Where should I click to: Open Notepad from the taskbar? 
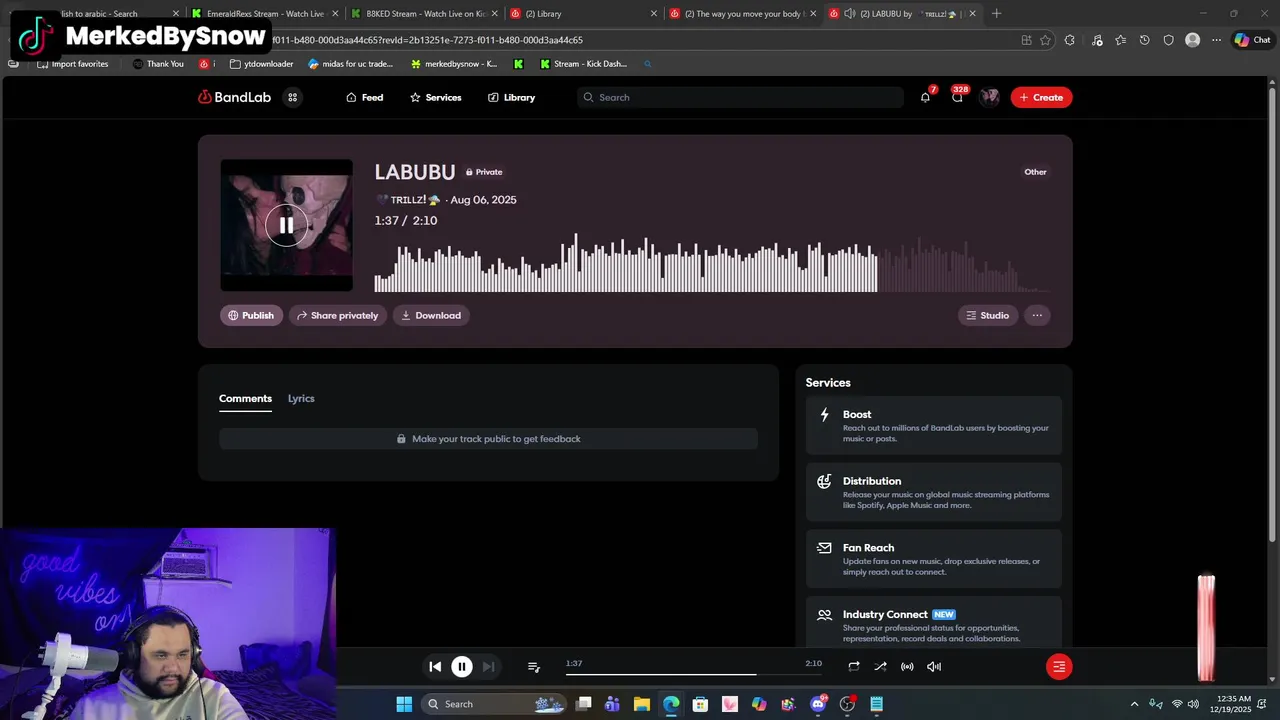(x=877, y=704)
